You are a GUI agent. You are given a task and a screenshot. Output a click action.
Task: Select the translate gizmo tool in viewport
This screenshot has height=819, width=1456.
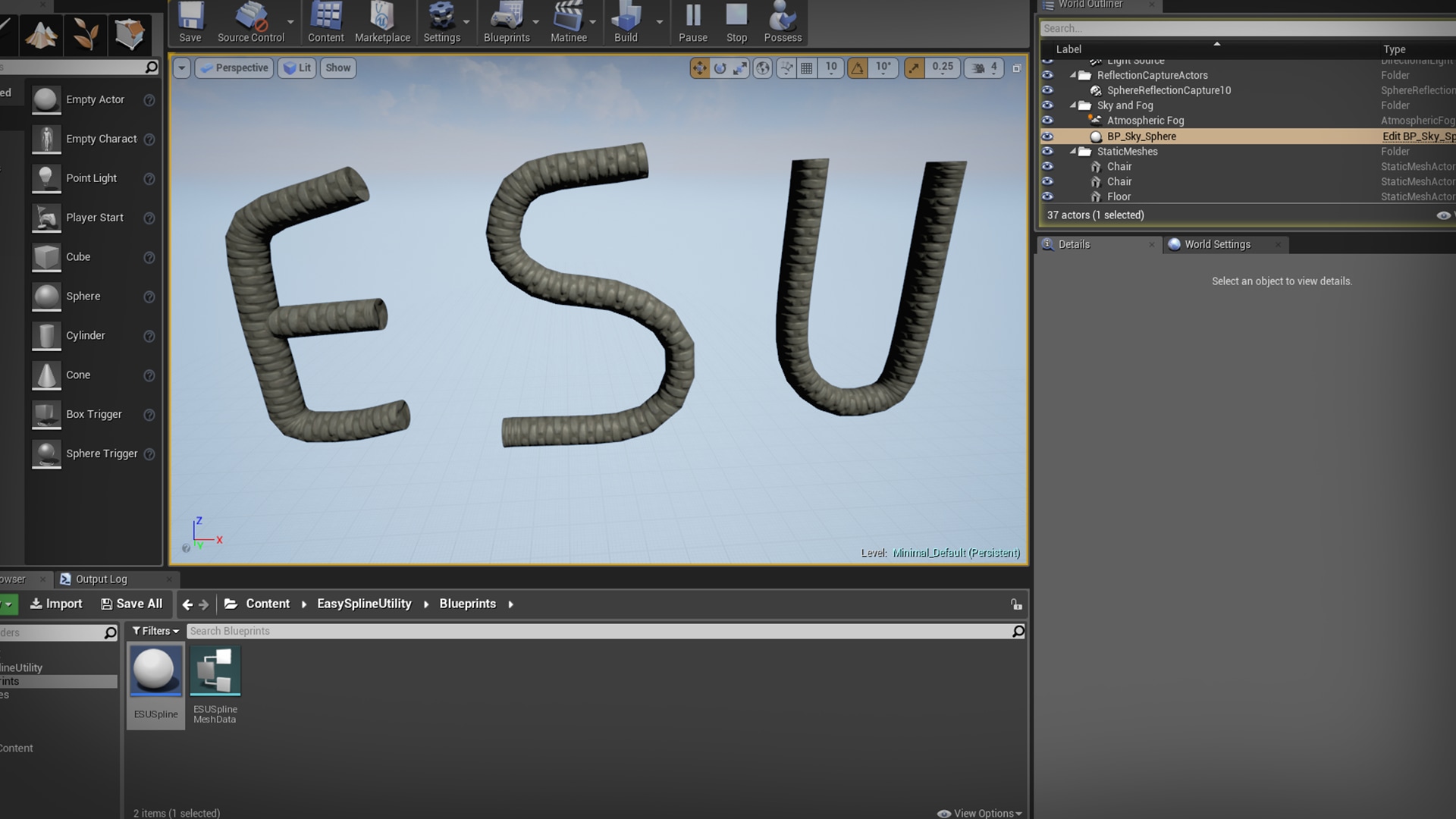tap(699, 68)
